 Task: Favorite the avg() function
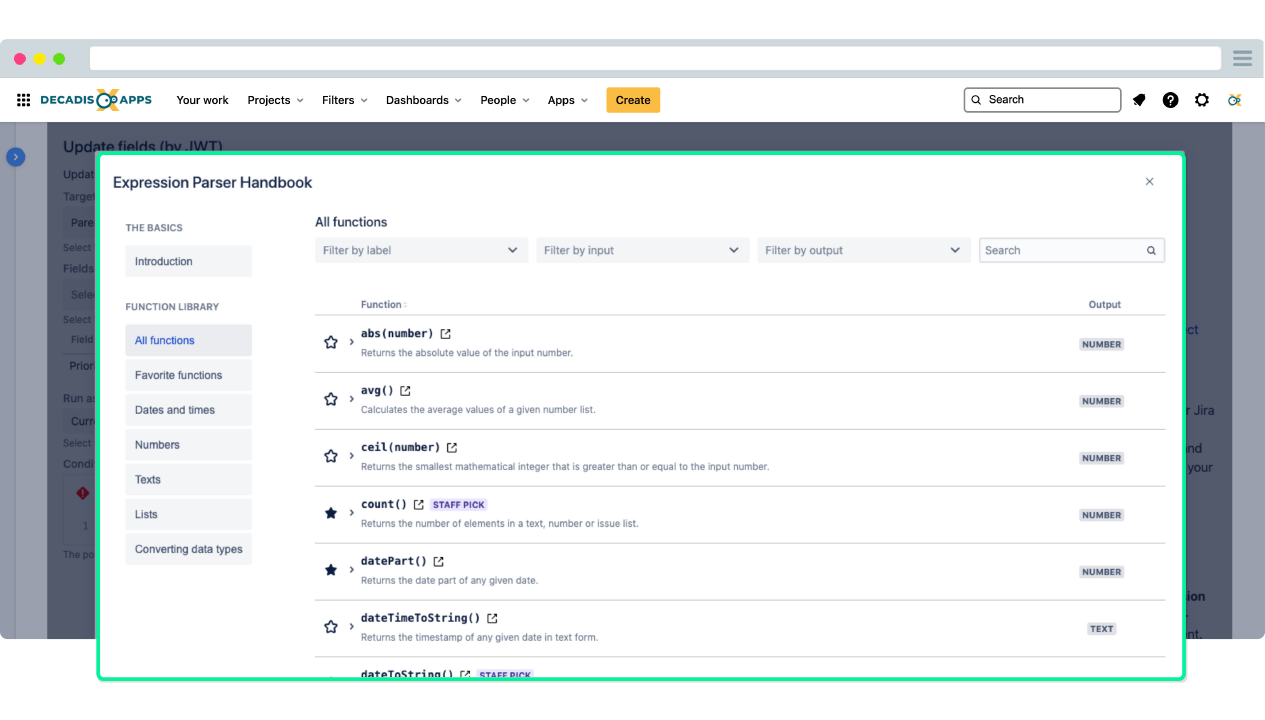[x=331, y=399]
